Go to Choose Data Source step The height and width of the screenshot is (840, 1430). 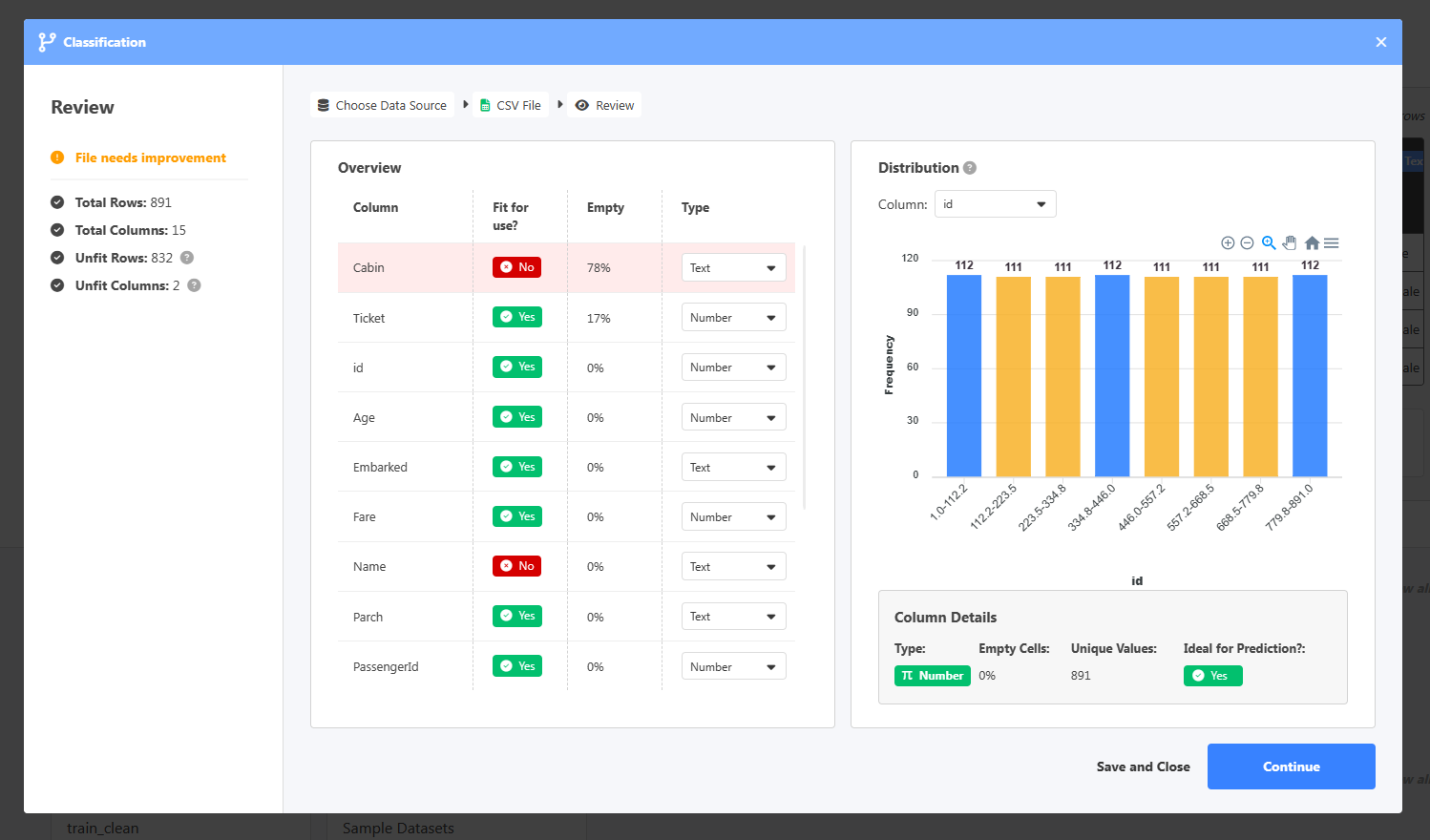[382, 106]
